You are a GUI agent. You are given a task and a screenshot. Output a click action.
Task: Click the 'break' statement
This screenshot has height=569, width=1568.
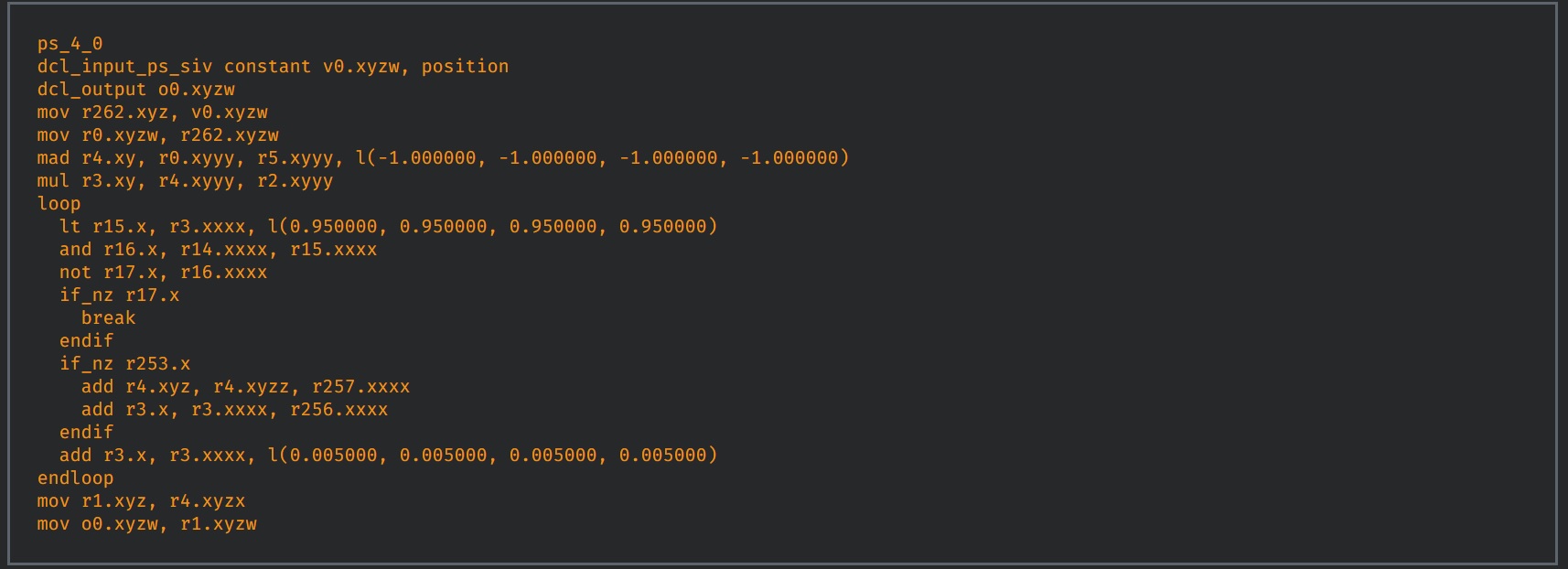pos(108,318)
